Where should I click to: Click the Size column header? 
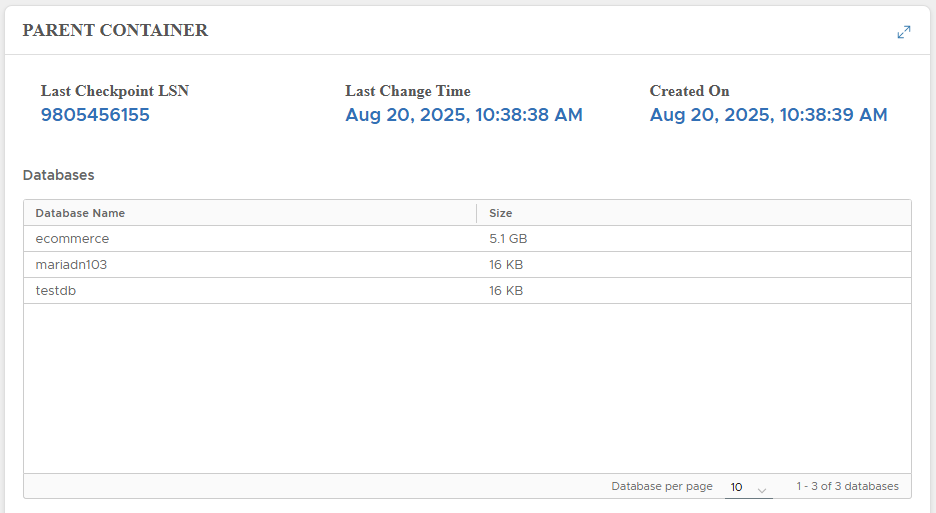[500, 213]
